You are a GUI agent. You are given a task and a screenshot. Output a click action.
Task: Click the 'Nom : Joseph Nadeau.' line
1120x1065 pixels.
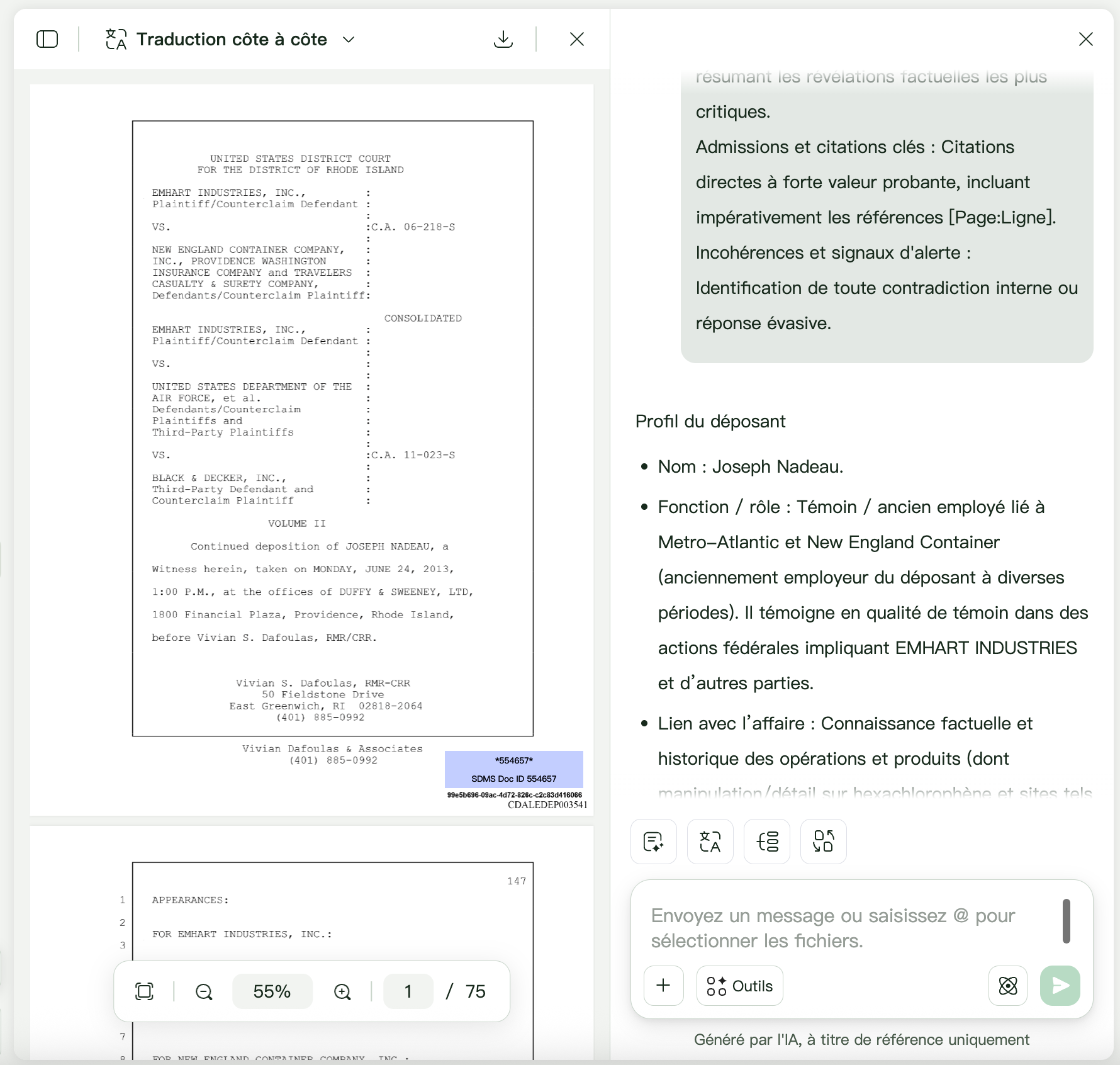point(751,466)
